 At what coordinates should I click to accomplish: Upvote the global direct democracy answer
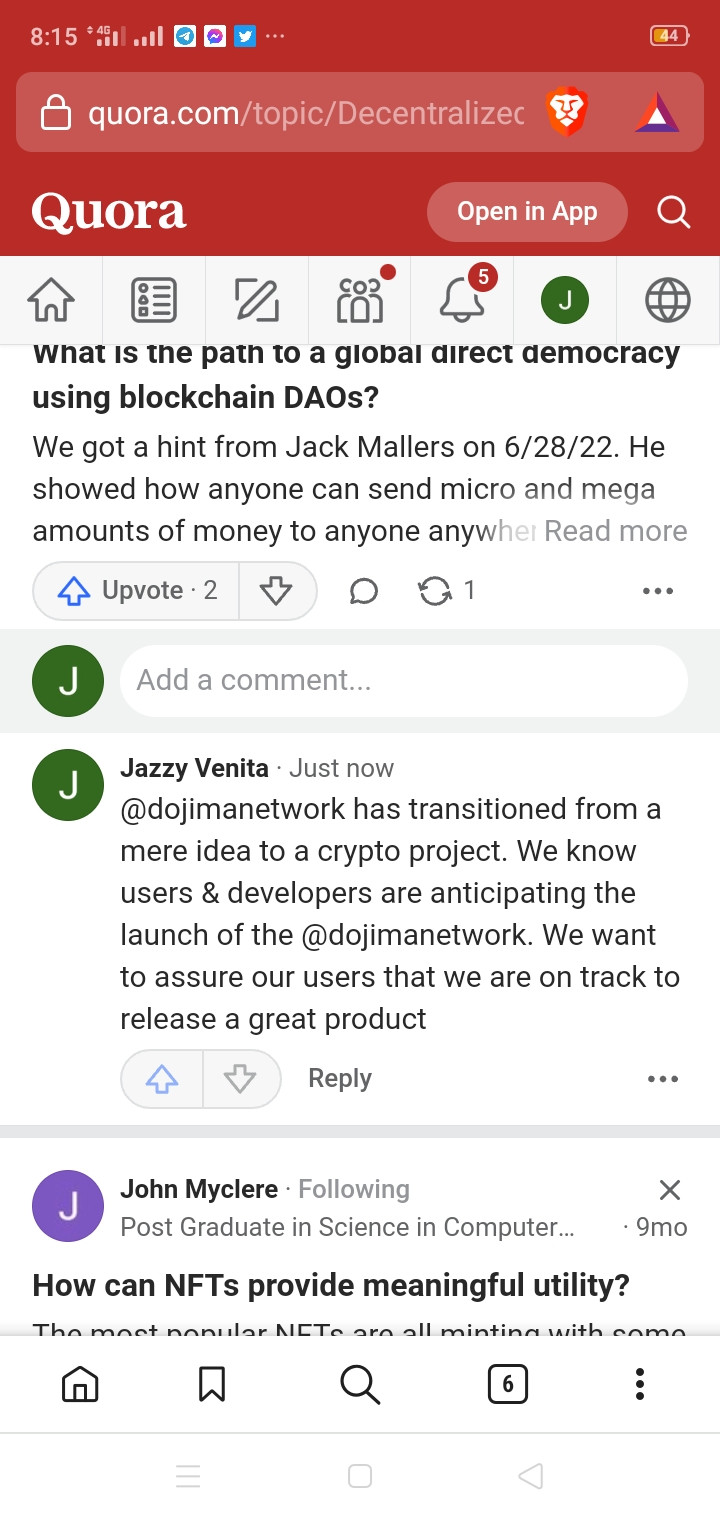[x=136, y=591]
